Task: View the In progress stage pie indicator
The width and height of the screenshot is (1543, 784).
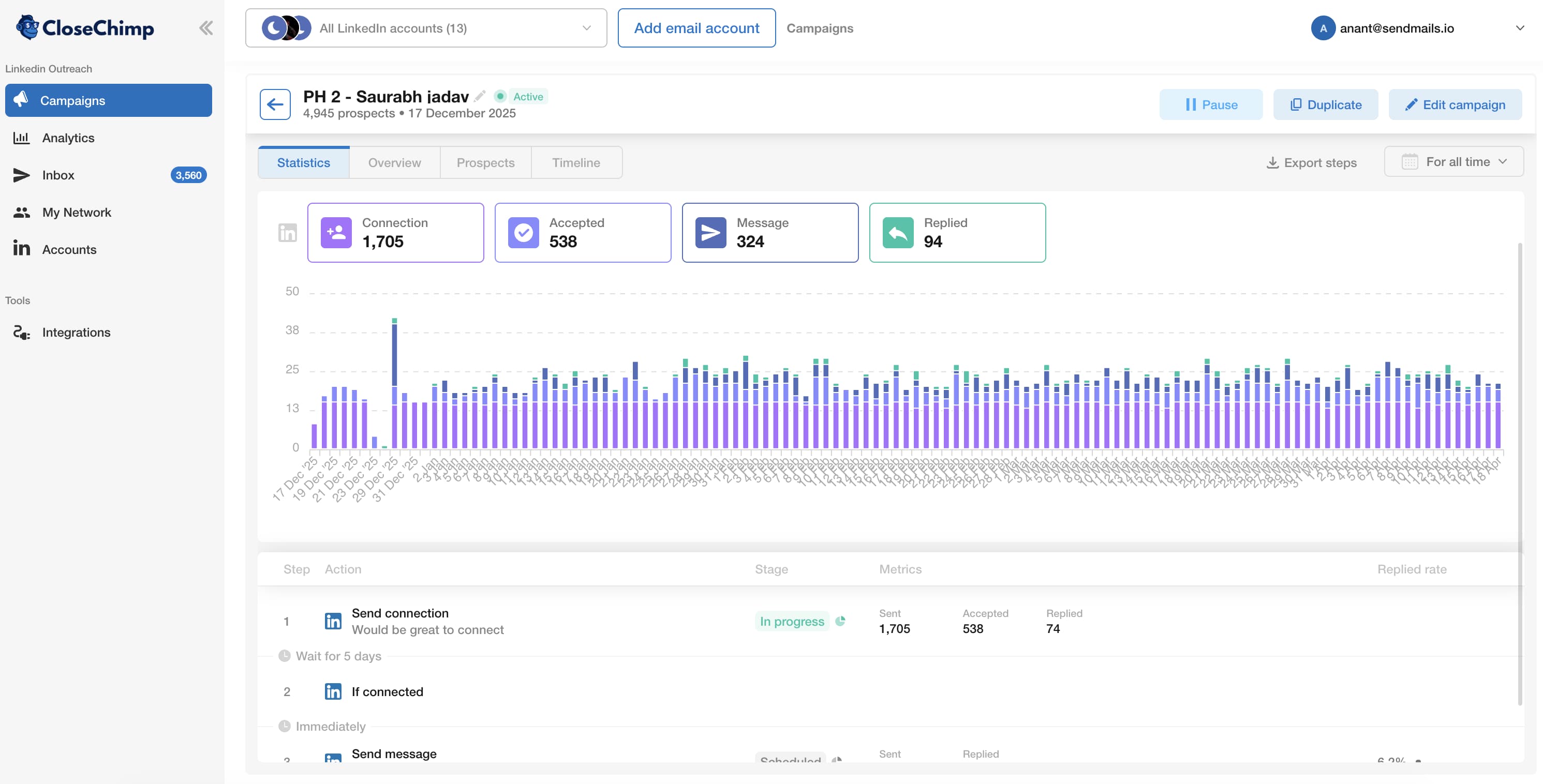Action: 840,621
